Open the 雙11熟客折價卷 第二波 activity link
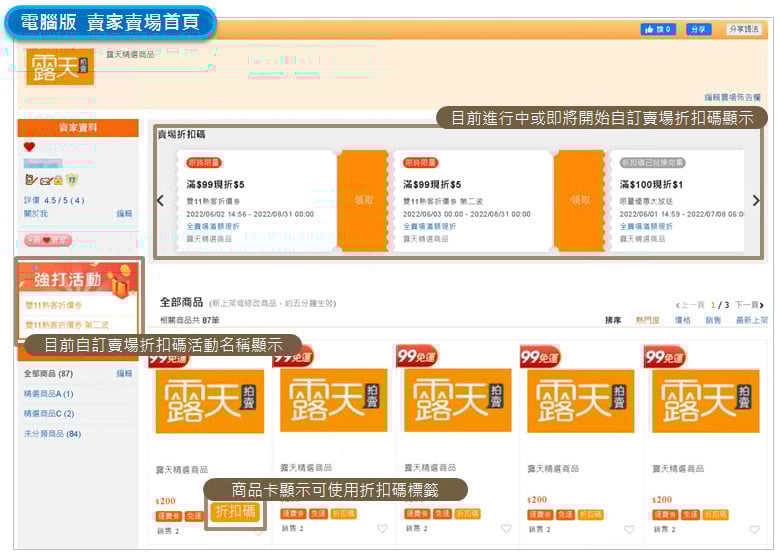This screenshot has width=780, height=555. [68, 324]
